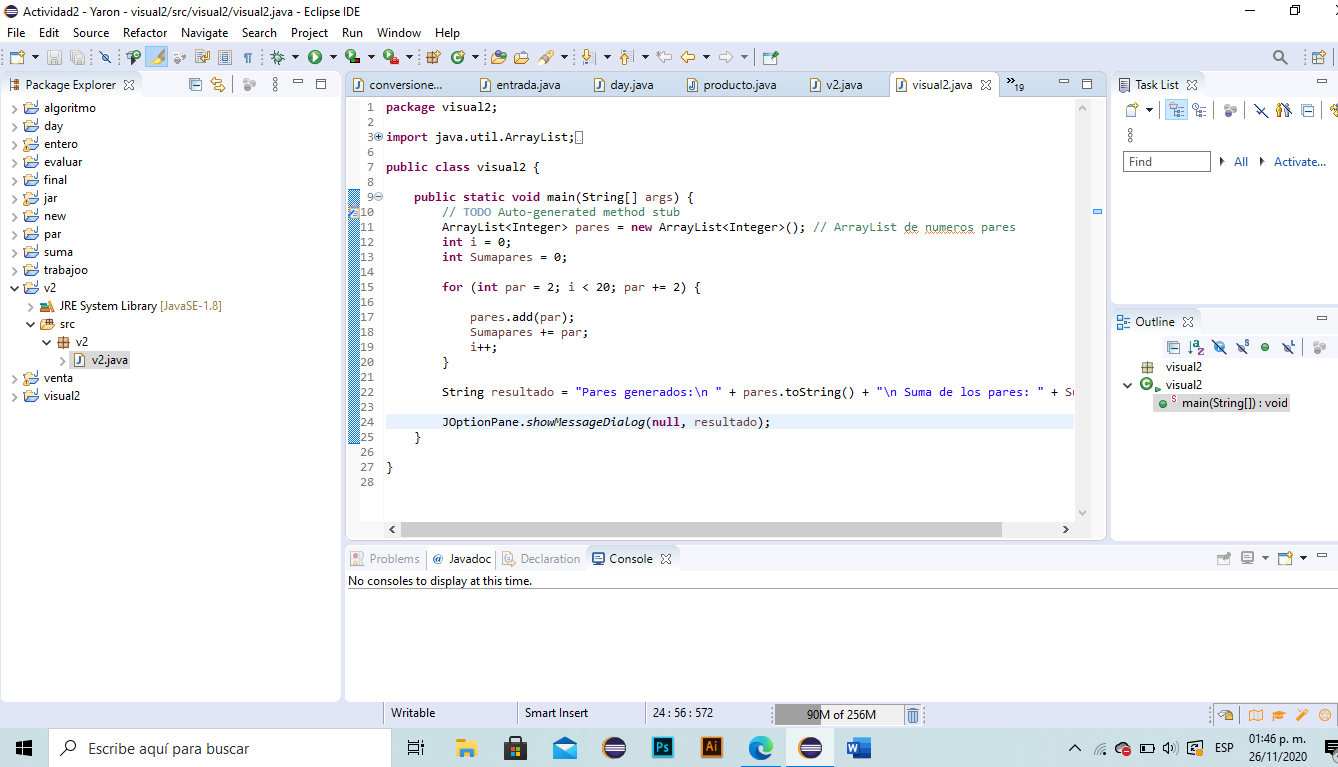
Task: Toggle Mark Occurrences highlighter button
Action: (x=157, y=58)
